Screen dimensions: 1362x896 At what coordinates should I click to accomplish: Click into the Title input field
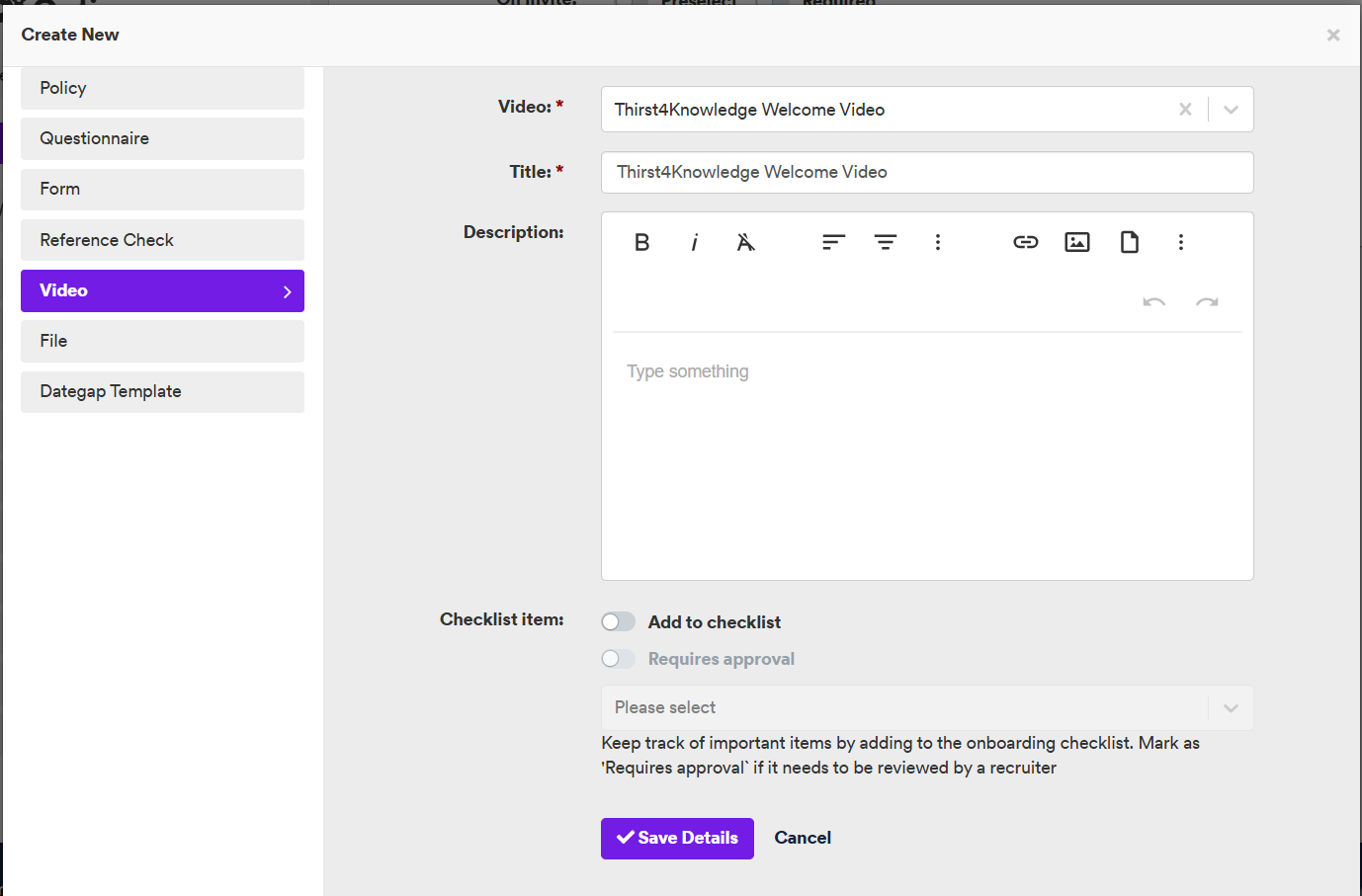(927, 172)
